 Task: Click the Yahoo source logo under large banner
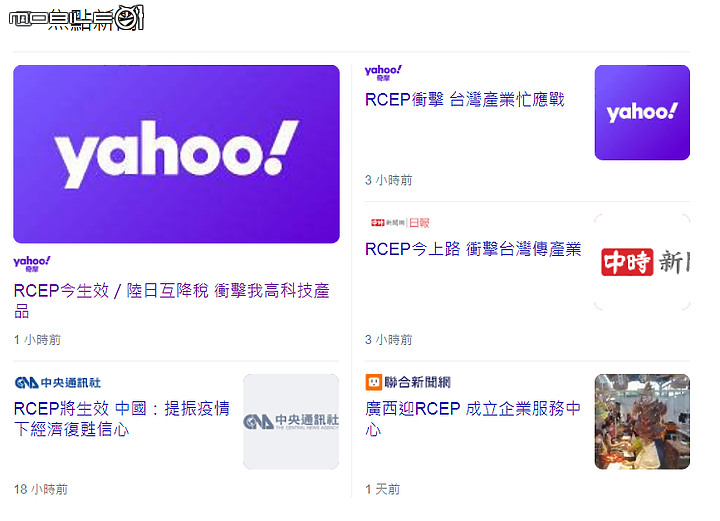(x=32, y=264)
